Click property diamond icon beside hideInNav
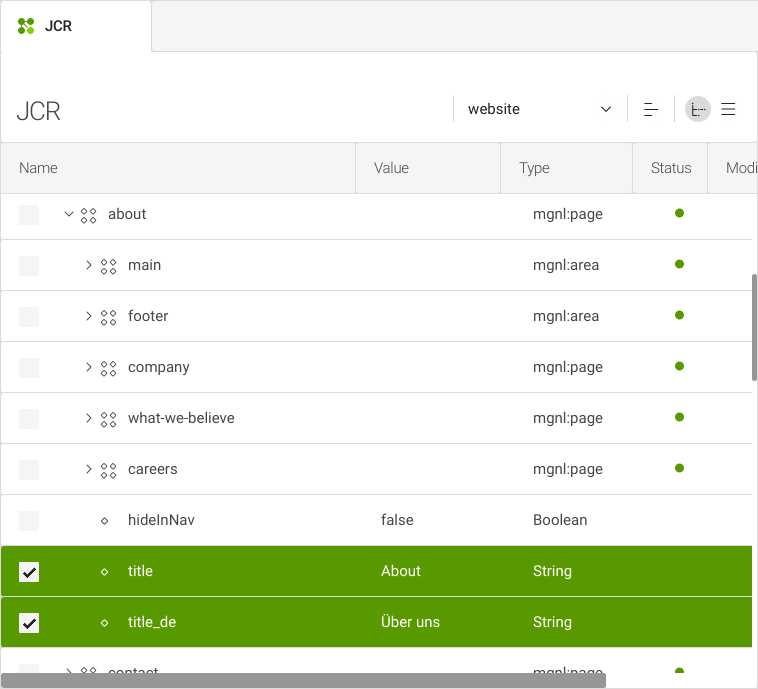The width and height of the screenshot is (758, 689). 104,521
